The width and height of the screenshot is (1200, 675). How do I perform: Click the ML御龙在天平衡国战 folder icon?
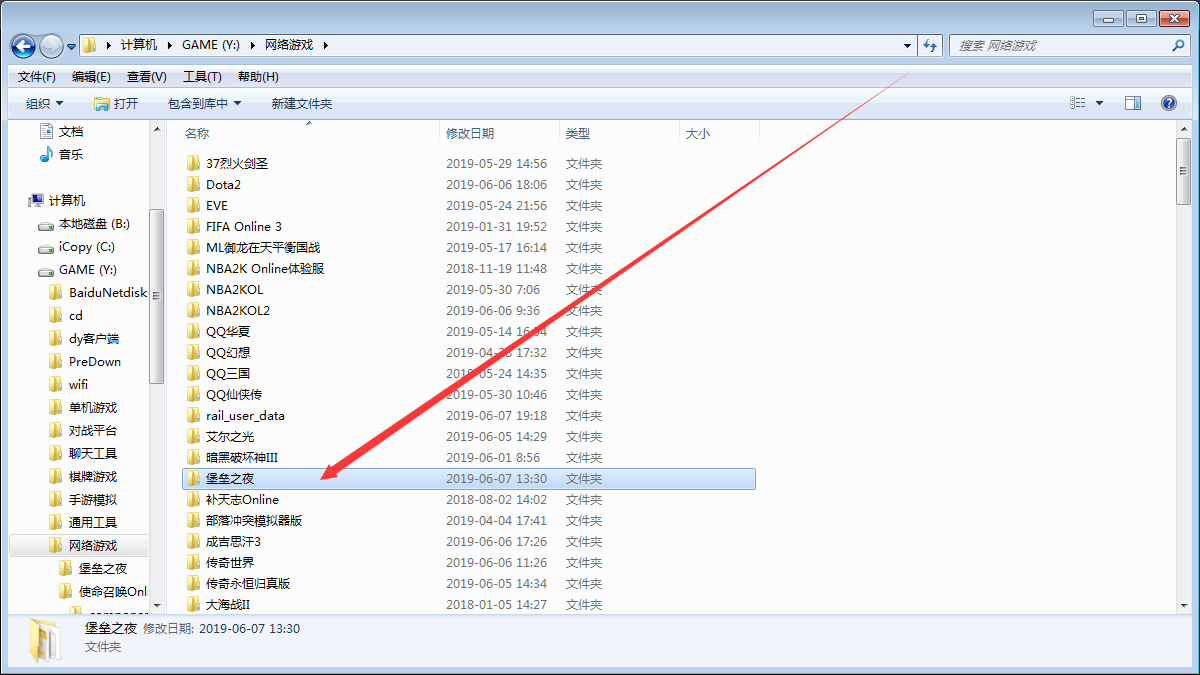point(194,247)
